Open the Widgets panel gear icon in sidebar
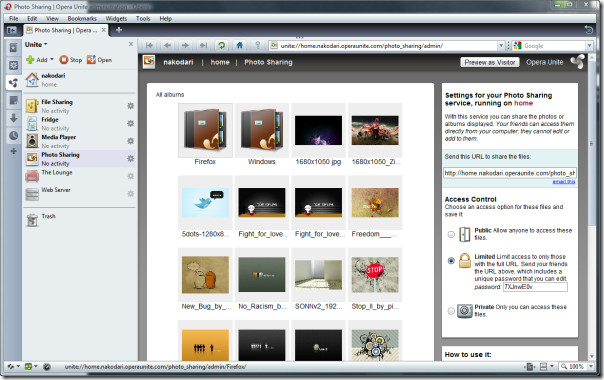Screen dimensions: 604x380 coord(13,65)
